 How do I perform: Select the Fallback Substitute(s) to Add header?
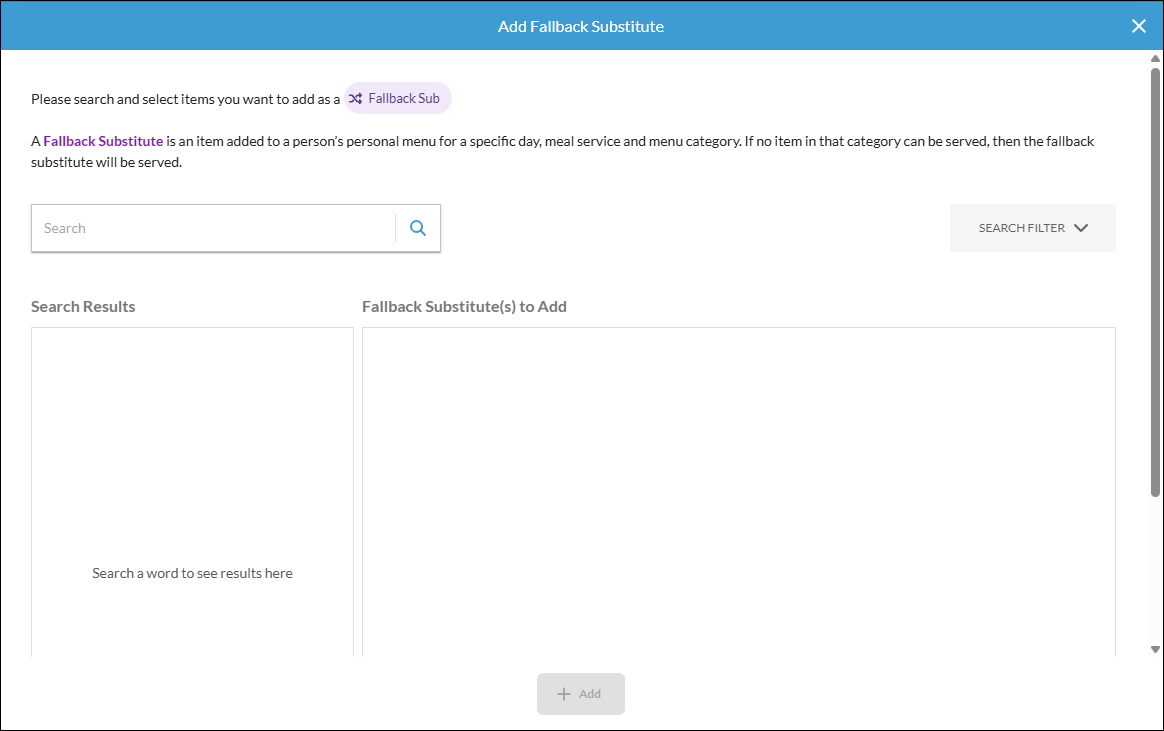tap(465, 306)
